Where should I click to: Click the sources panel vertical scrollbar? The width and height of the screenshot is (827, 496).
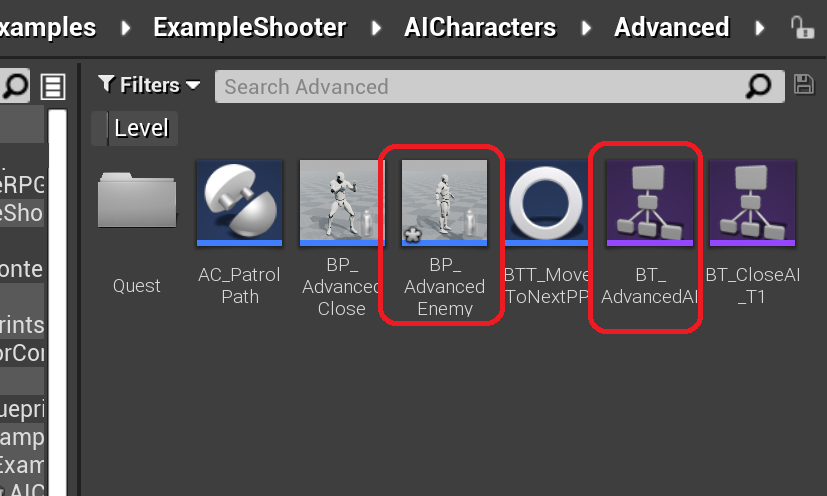tap(57, 302)
